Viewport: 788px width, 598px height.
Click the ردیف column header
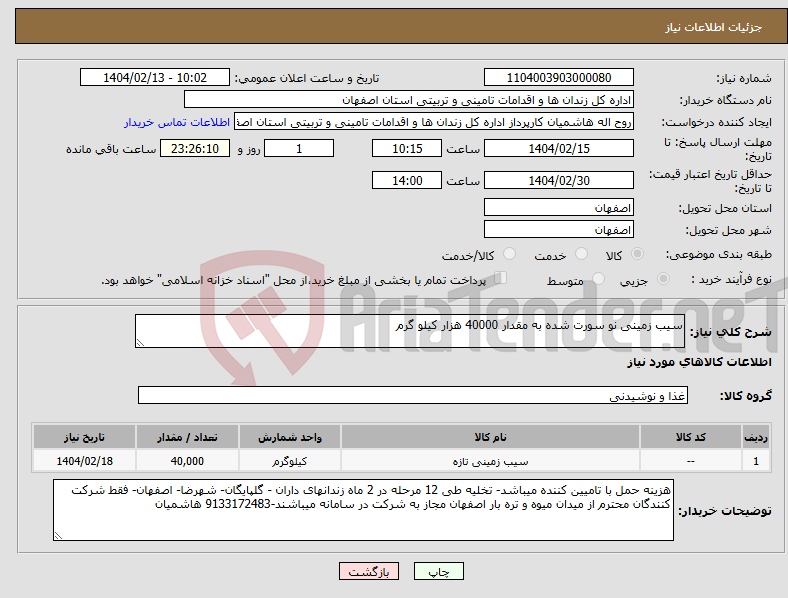click(755, 437)
